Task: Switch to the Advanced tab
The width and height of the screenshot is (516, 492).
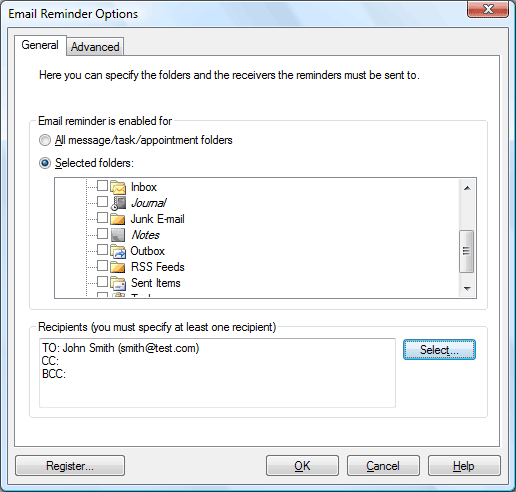Action: 95,47
